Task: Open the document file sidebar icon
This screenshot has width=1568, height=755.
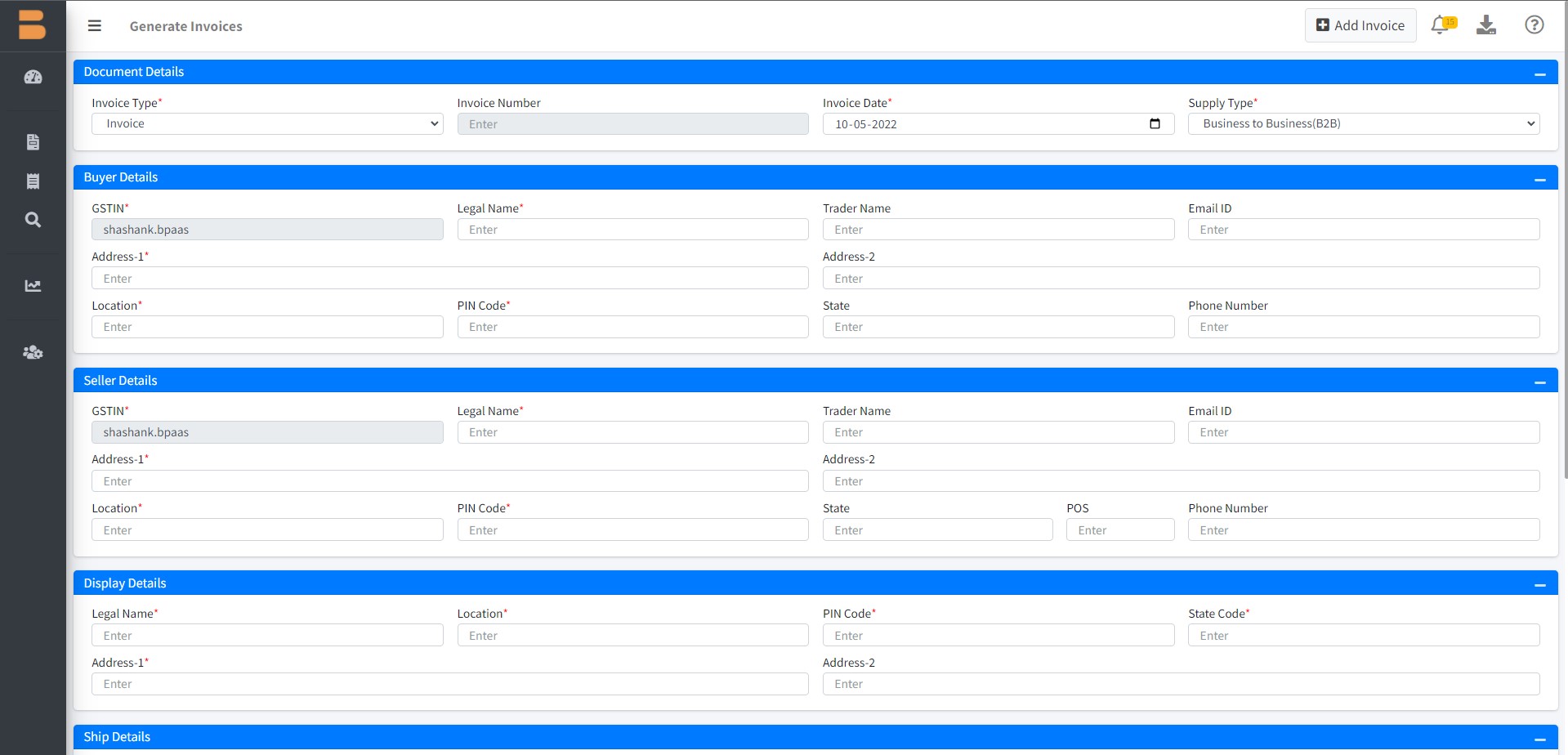Action: click(x=33, y=142)
